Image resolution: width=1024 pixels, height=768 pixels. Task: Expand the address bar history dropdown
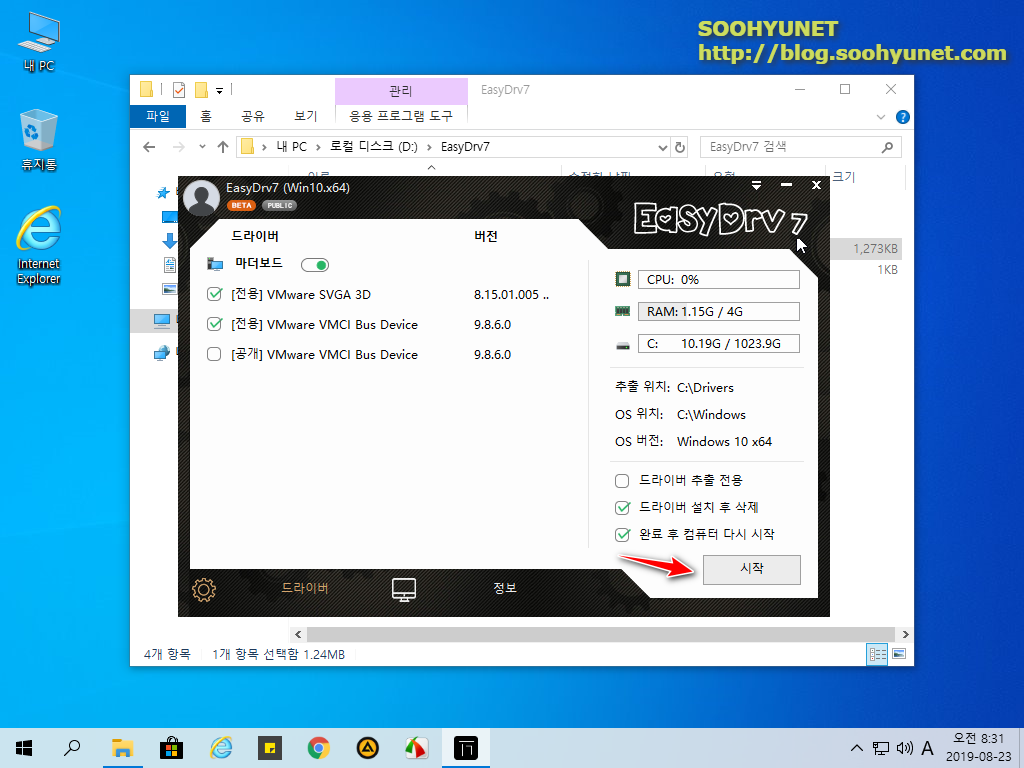point(663,147)
